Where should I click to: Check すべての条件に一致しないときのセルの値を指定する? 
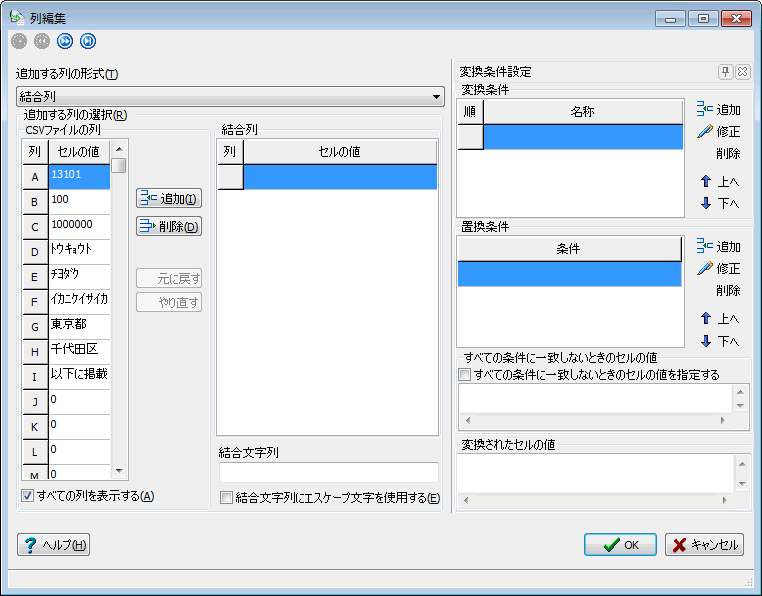click(x=464, y=375)
